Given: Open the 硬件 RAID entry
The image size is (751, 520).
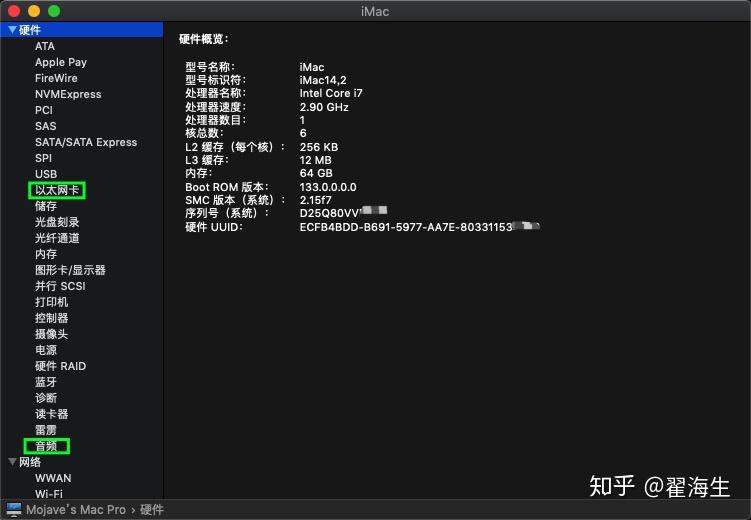Looking at the screenshot, I should (60, 366).
